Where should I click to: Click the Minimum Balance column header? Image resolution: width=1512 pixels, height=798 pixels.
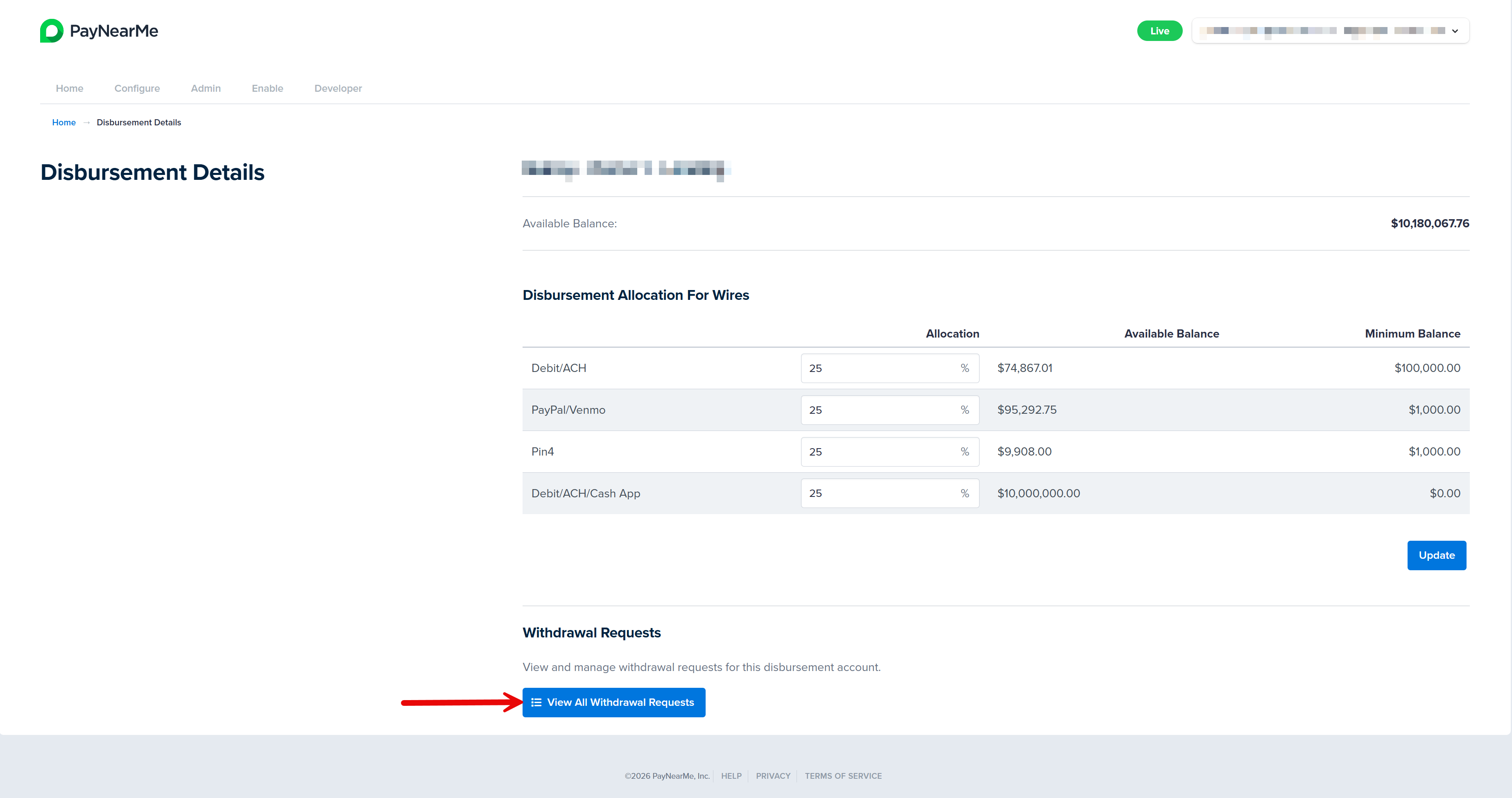(x=1412, y=333)
